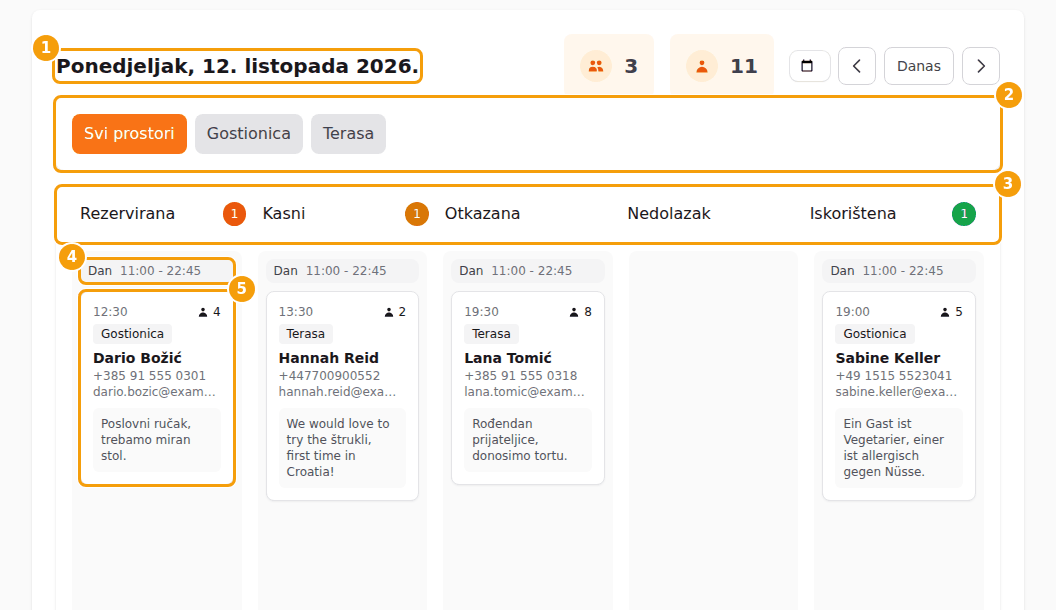This screenshot has width=1056, height=610.
Task: Click the 19:30 time on Lana's card
Action: tap(482, 312)
